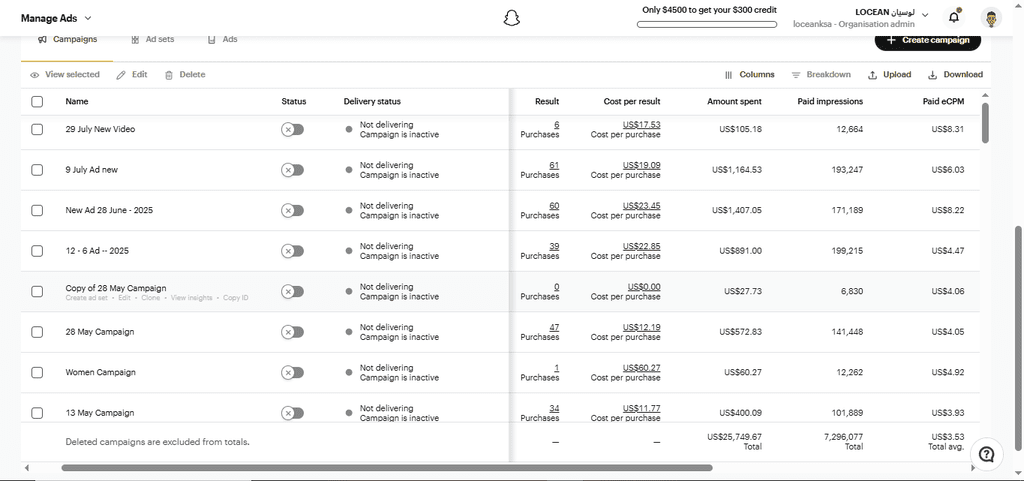
Task: Click the Delivery status column header
Action: [372, 102]
